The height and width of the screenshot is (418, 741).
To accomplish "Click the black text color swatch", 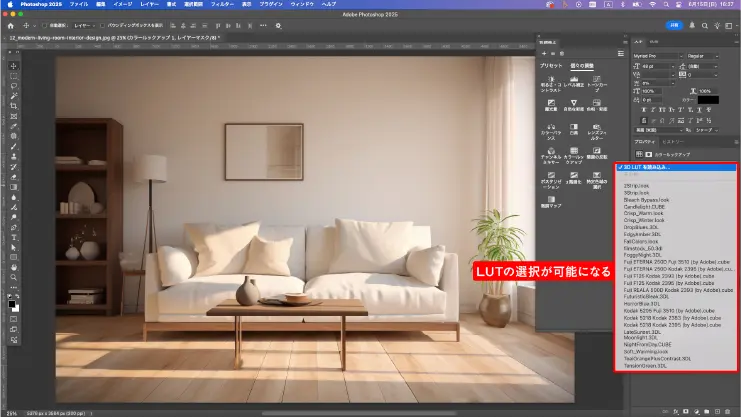I will 708,100.
